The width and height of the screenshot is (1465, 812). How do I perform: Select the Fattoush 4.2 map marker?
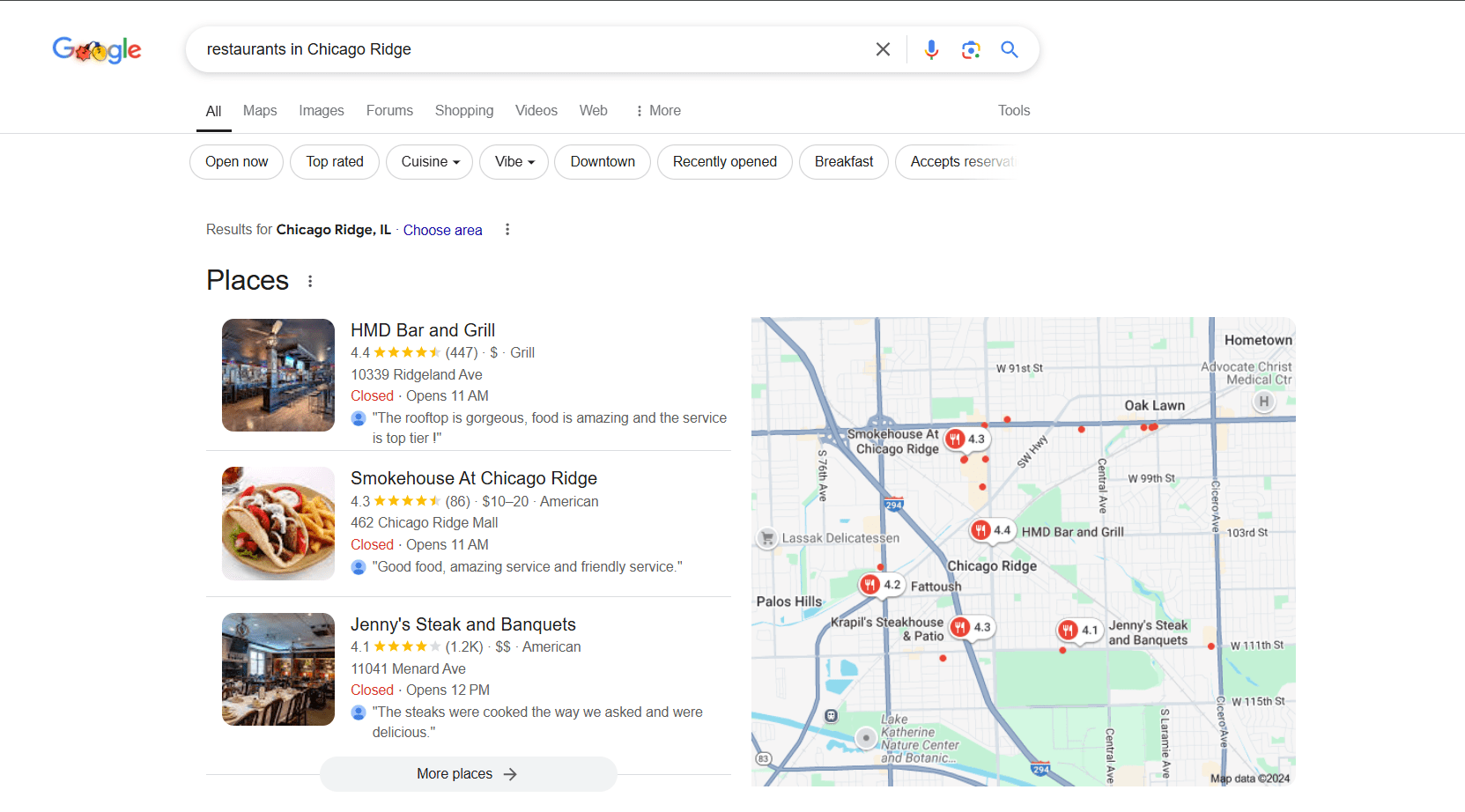click(x=870, y=585)
